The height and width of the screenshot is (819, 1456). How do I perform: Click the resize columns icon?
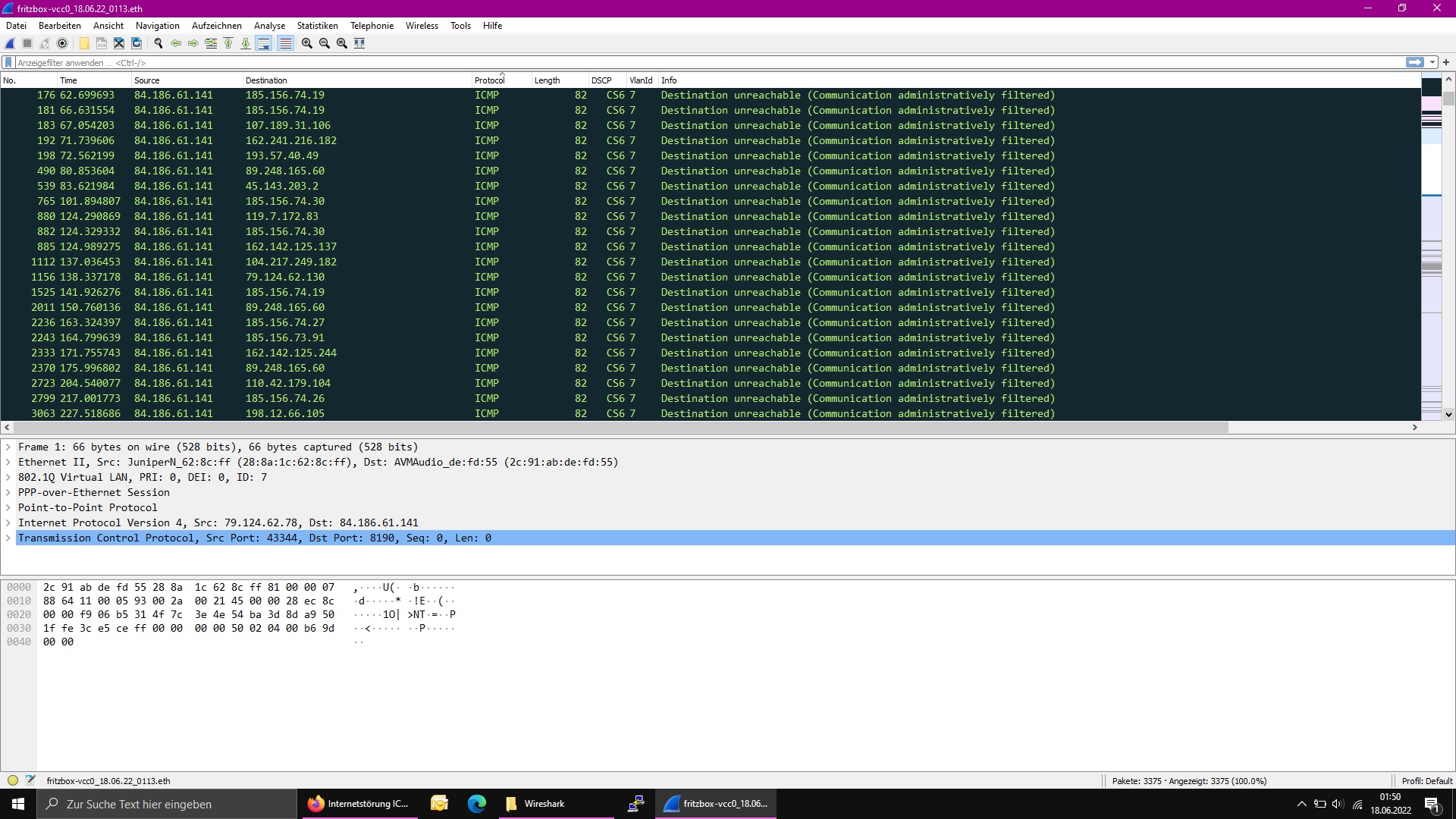[x=359, y=43]
